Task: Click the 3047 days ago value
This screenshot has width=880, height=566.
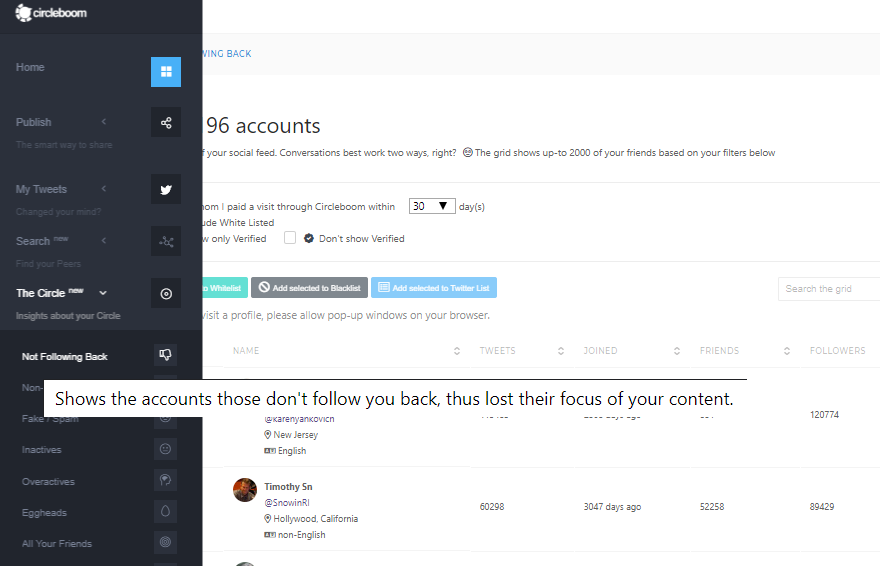Action: (612, 507)
